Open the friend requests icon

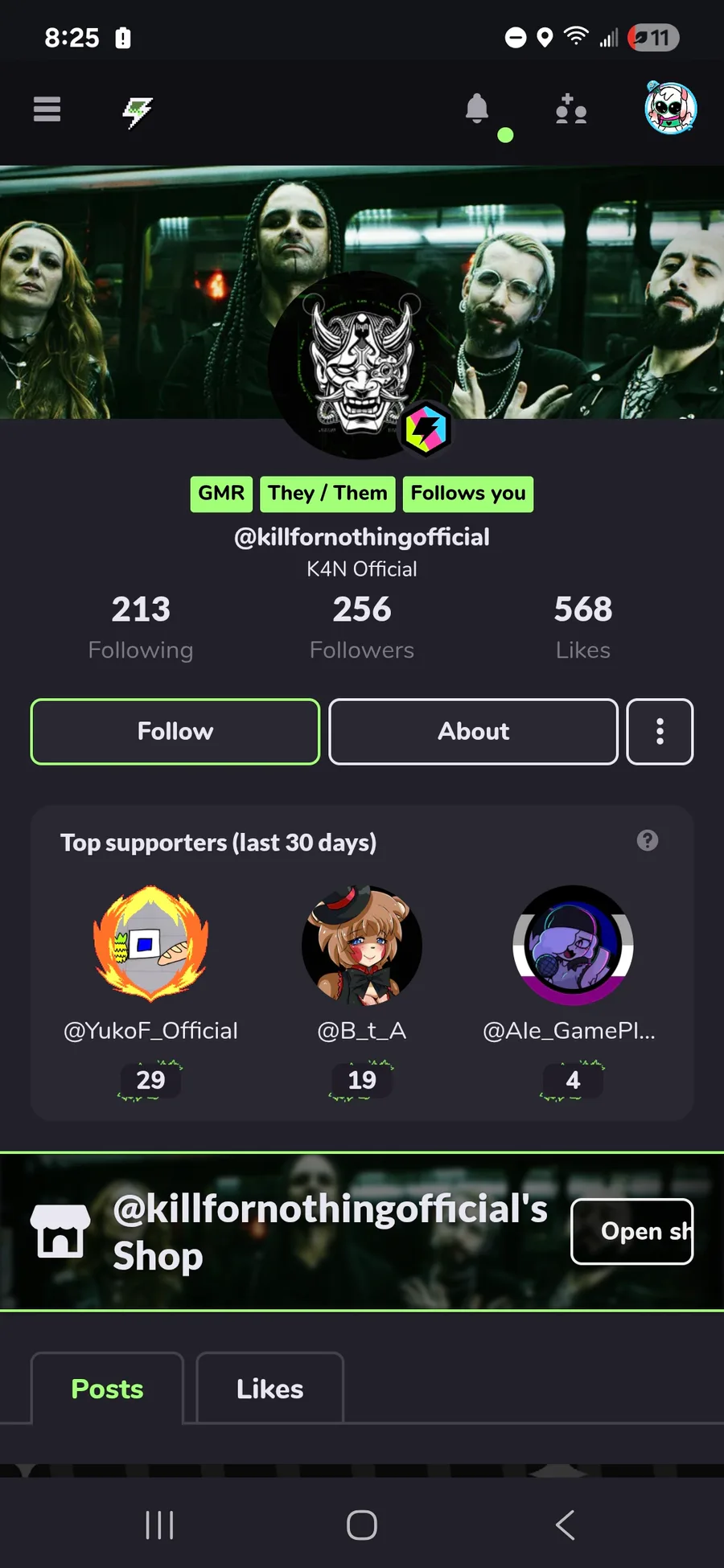pos(571,109)
